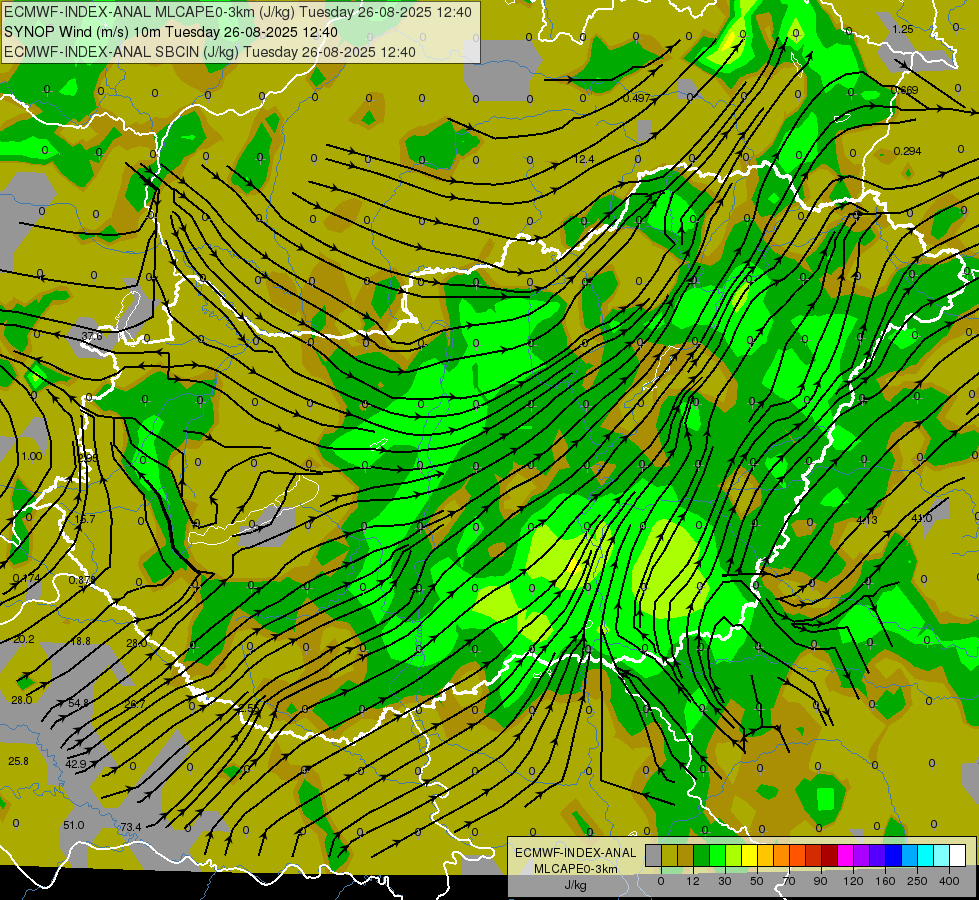Click the legend scale label 12

coord(693,881)
